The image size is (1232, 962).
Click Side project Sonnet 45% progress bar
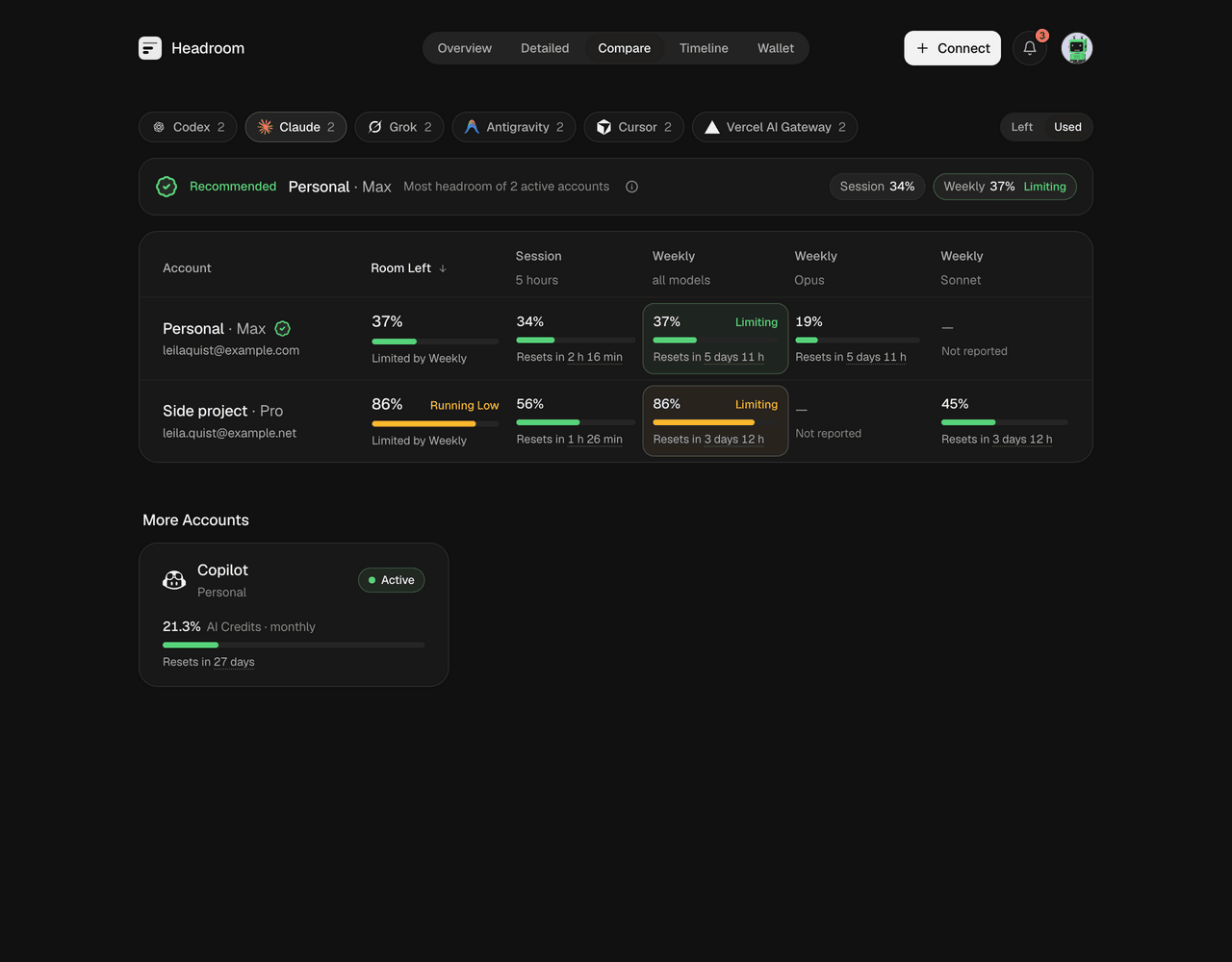(1005, 422)
